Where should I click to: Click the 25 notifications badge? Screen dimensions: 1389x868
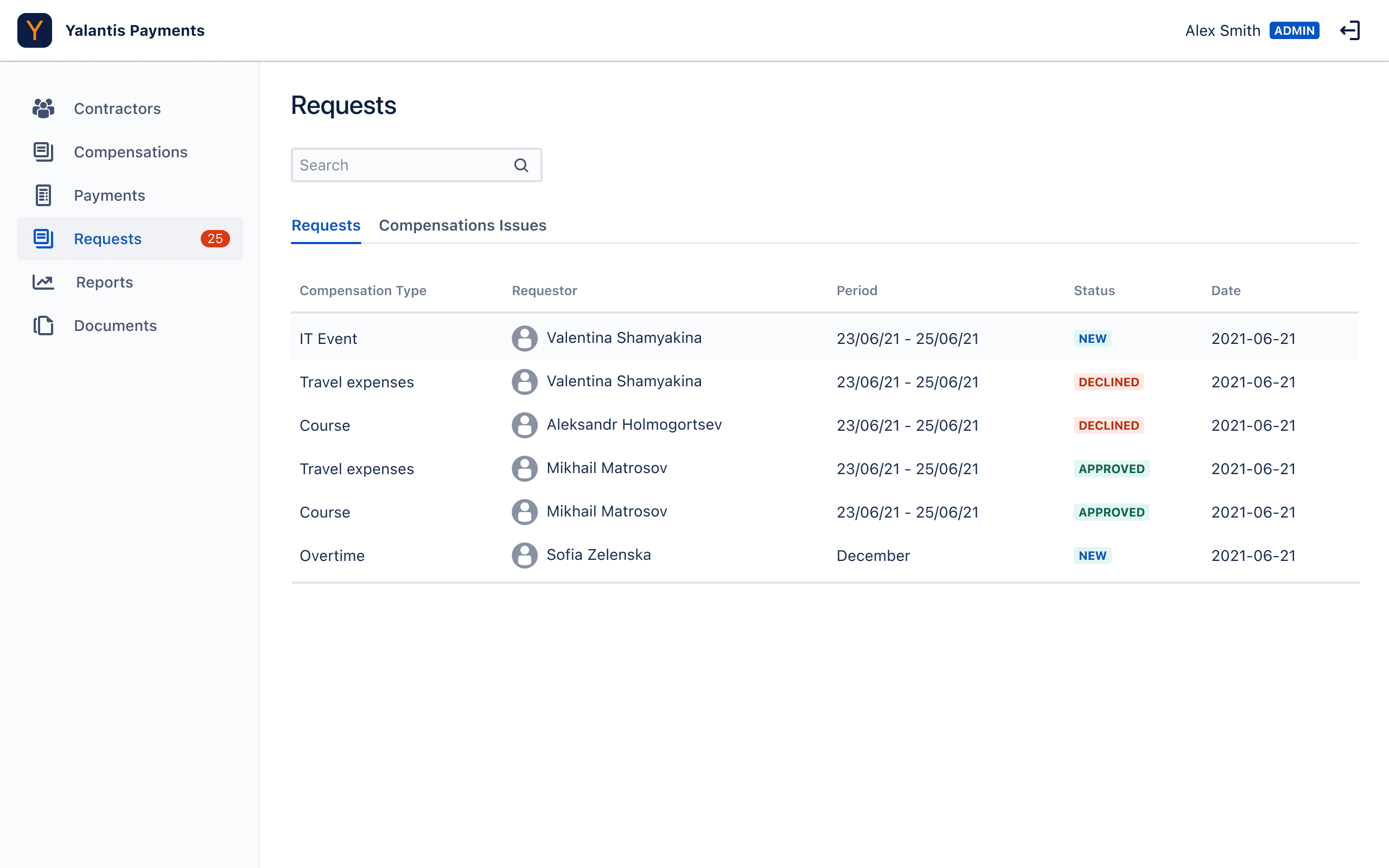215,239
